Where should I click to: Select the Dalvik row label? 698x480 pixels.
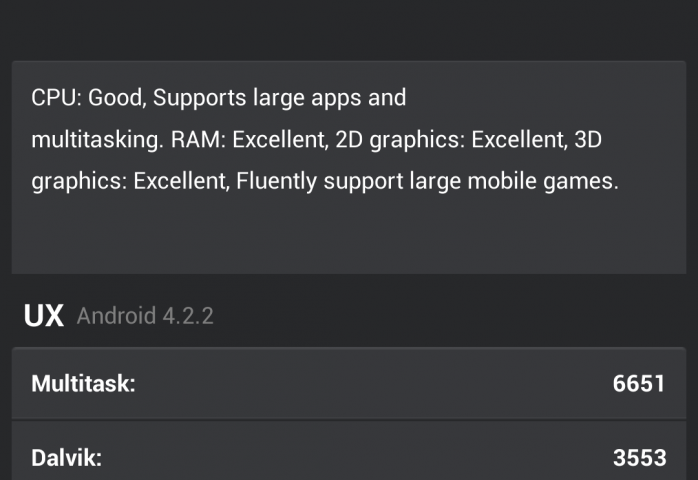pos(67,458)
